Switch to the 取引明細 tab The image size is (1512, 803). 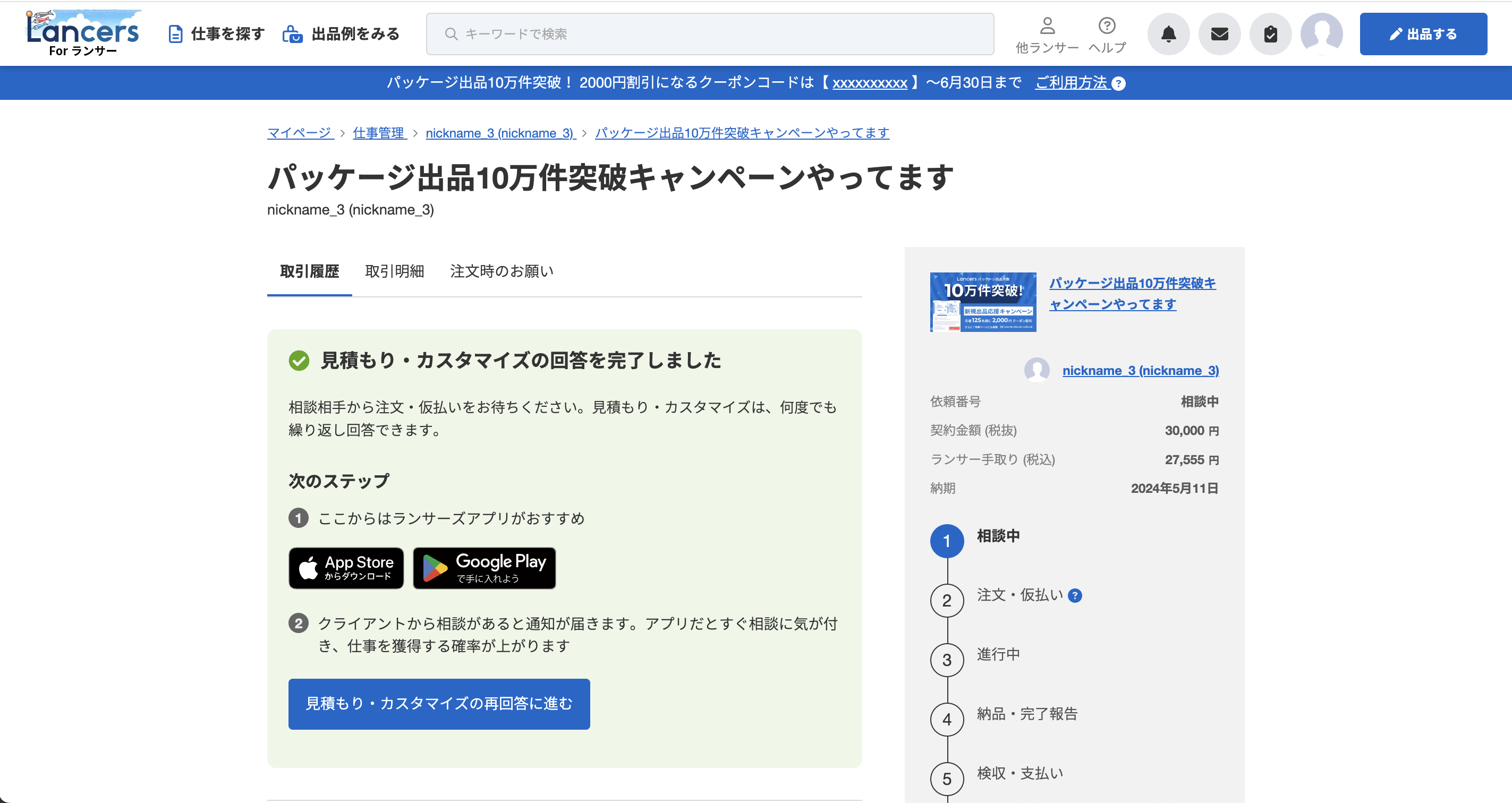(x=394, y=271)
